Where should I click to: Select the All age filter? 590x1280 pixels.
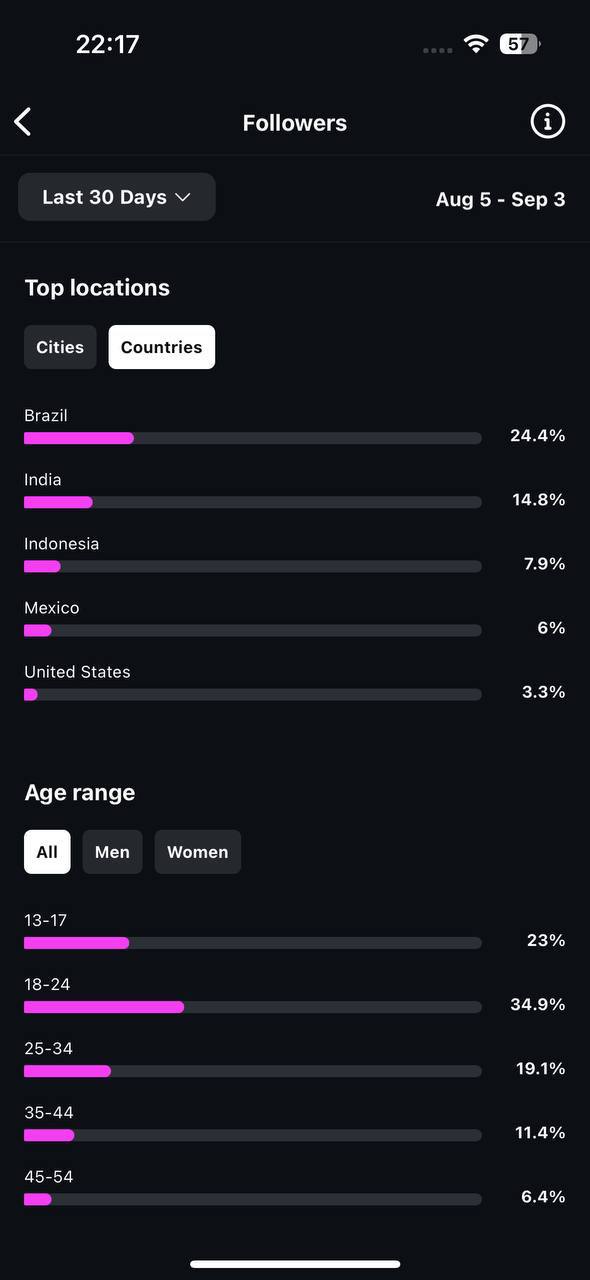point(47,852)
